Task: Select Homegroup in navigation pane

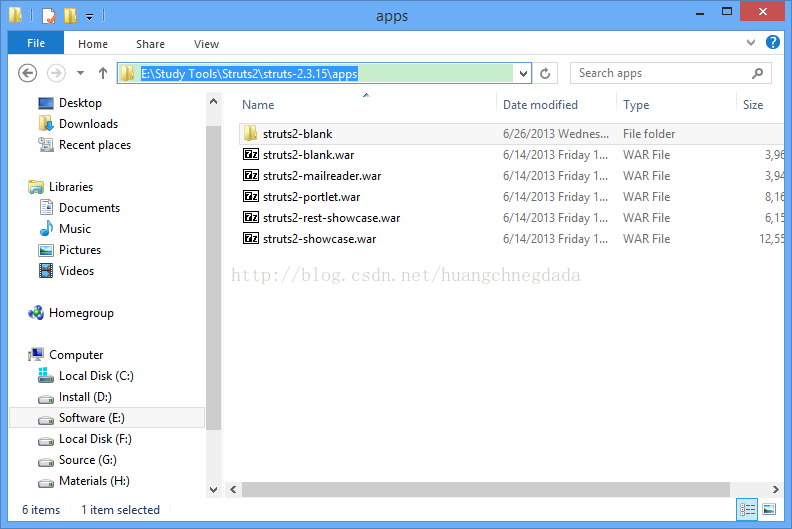Action: pos(81,313)
